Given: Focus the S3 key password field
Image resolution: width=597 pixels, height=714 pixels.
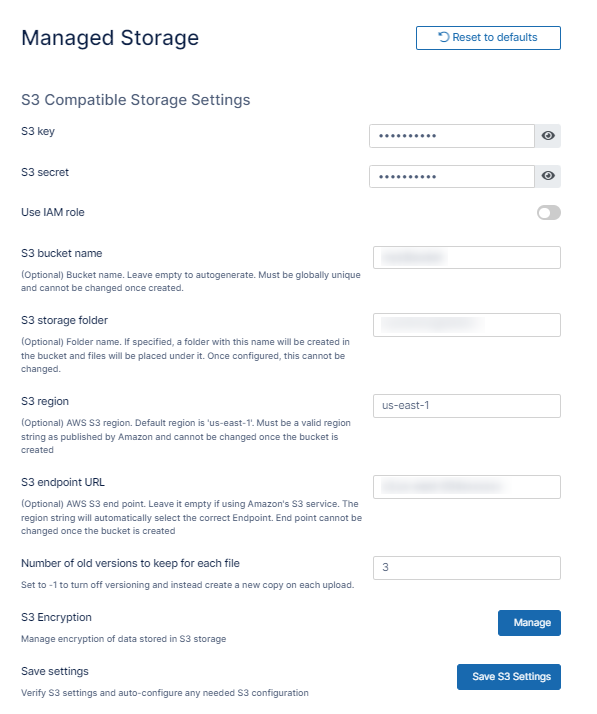Looking at the screenshot, I should click(452, 136).
